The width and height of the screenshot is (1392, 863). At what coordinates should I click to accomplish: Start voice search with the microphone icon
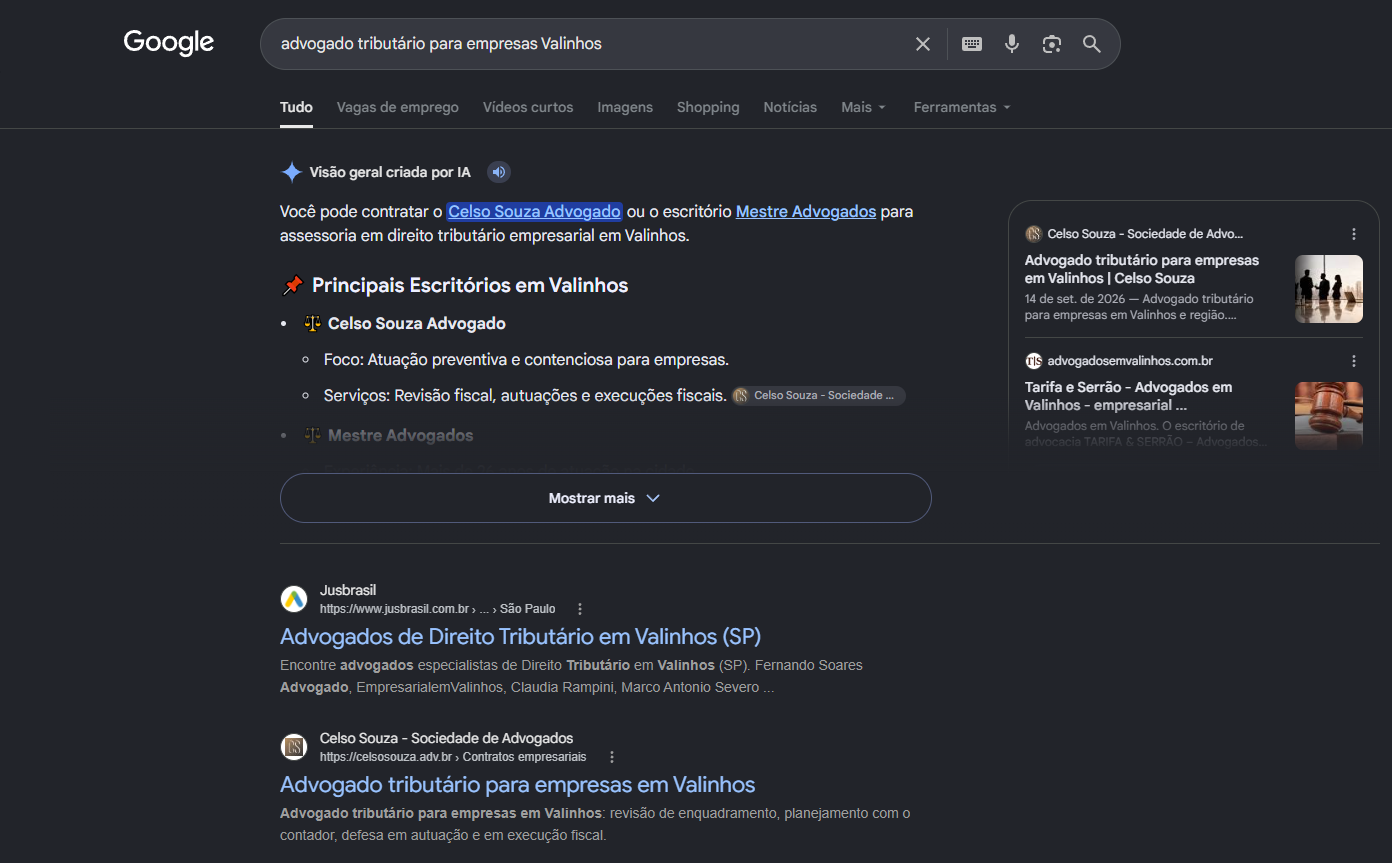point(1012,44)
